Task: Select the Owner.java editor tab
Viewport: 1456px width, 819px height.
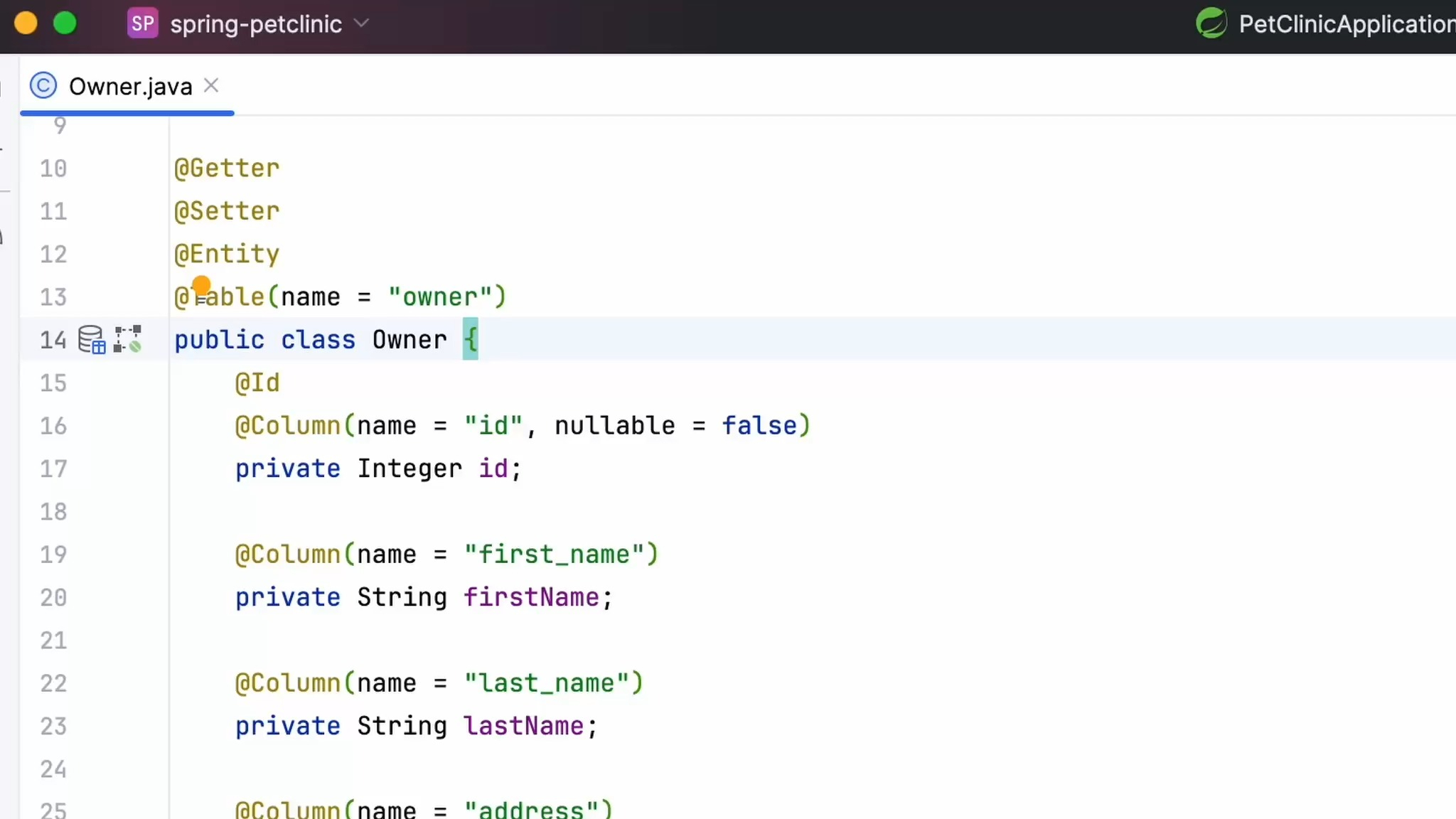Action: point(127,87)
